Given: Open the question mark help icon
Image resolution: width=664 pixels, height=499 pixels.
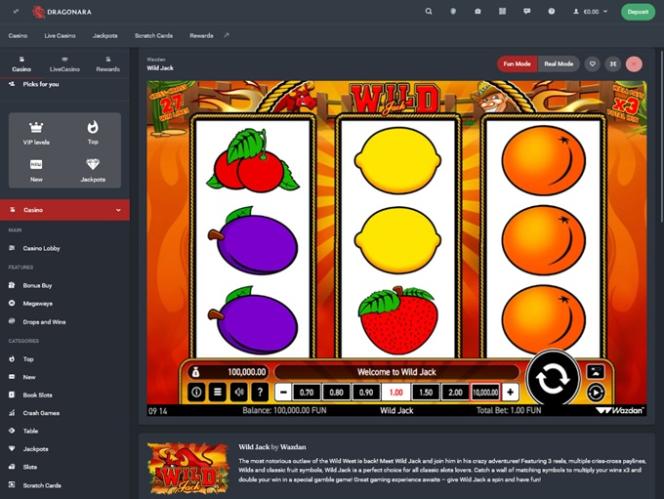Looking at the screenshot, I should tap(259, 392).
